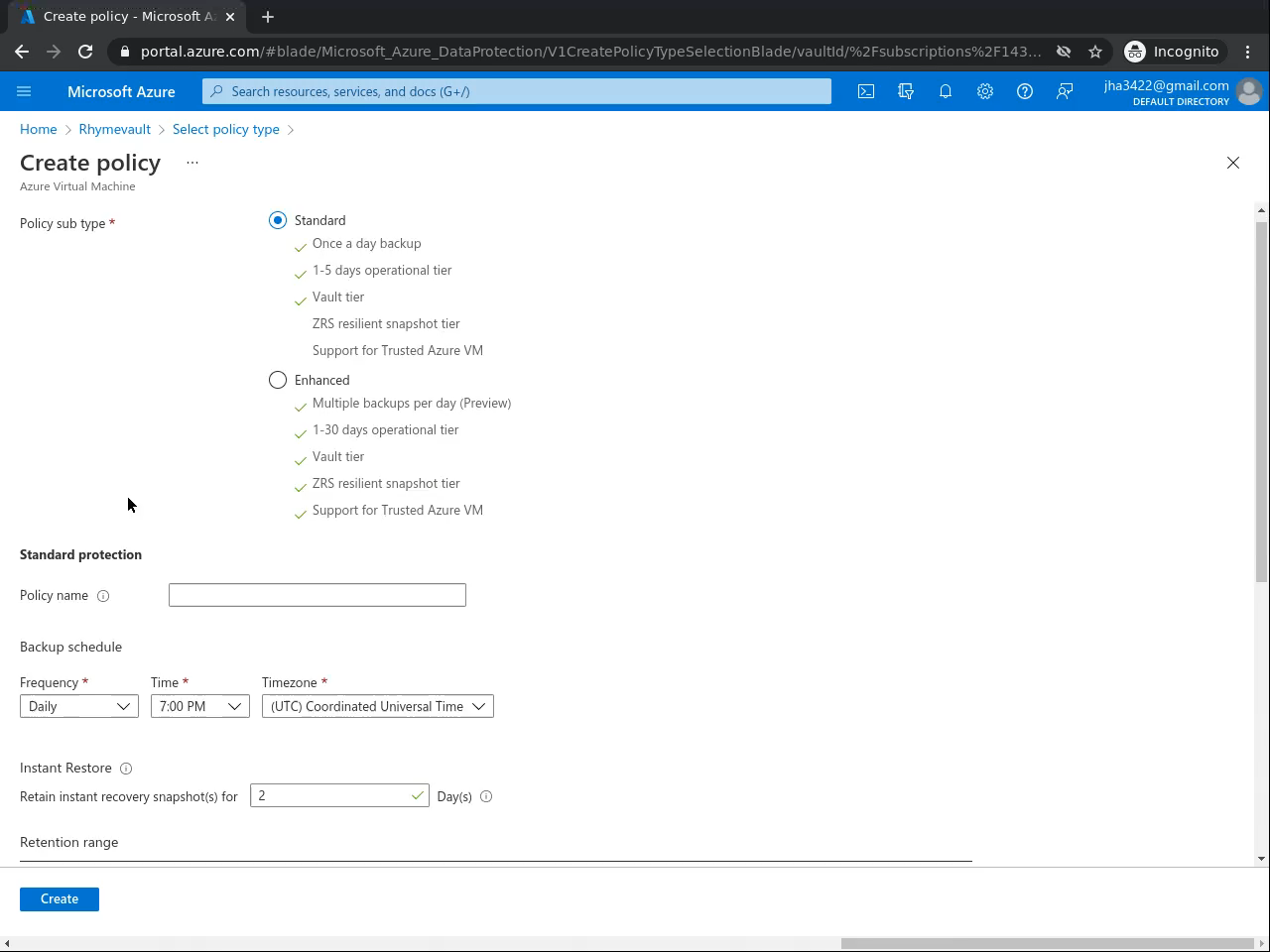Click the third-party cookies blocked eye icon
Screen dimensions: 1270x952
click(x=1064, y=52)
